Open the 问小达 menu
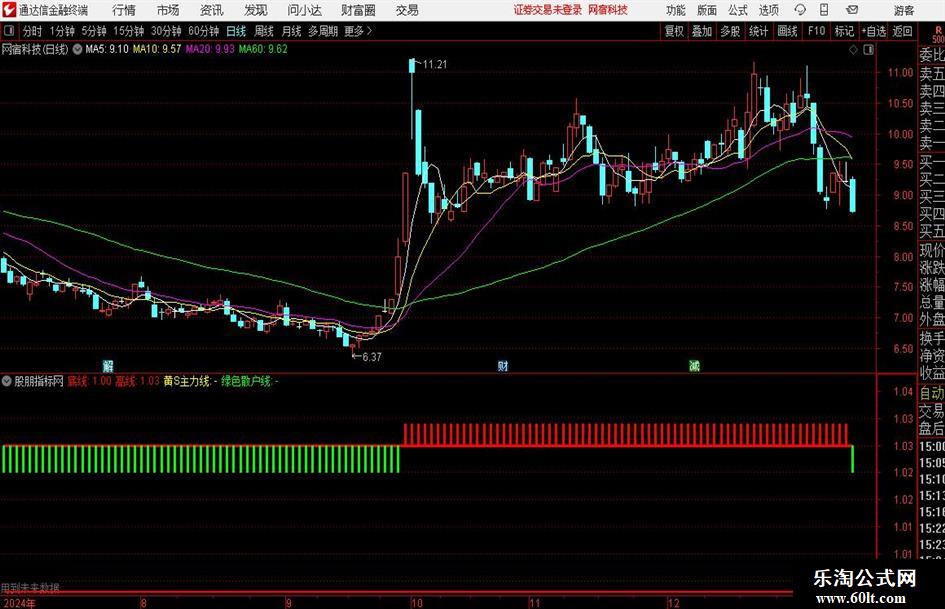The height and width of the screenshot is (609, 945). [304, 10]
